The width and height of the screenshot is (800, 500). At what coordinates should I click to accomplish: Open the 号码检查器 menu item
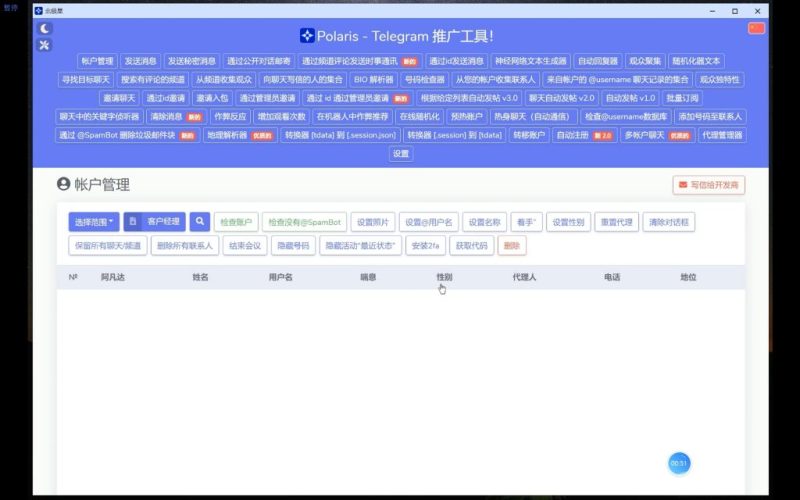424,80
